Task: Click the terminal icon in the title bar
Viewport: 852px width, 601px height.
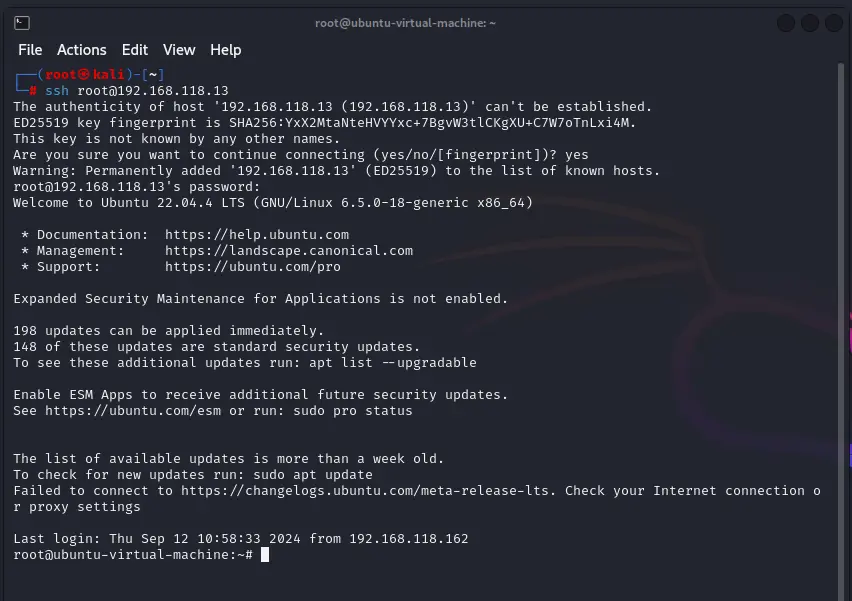Action: (x=23, y=23)
